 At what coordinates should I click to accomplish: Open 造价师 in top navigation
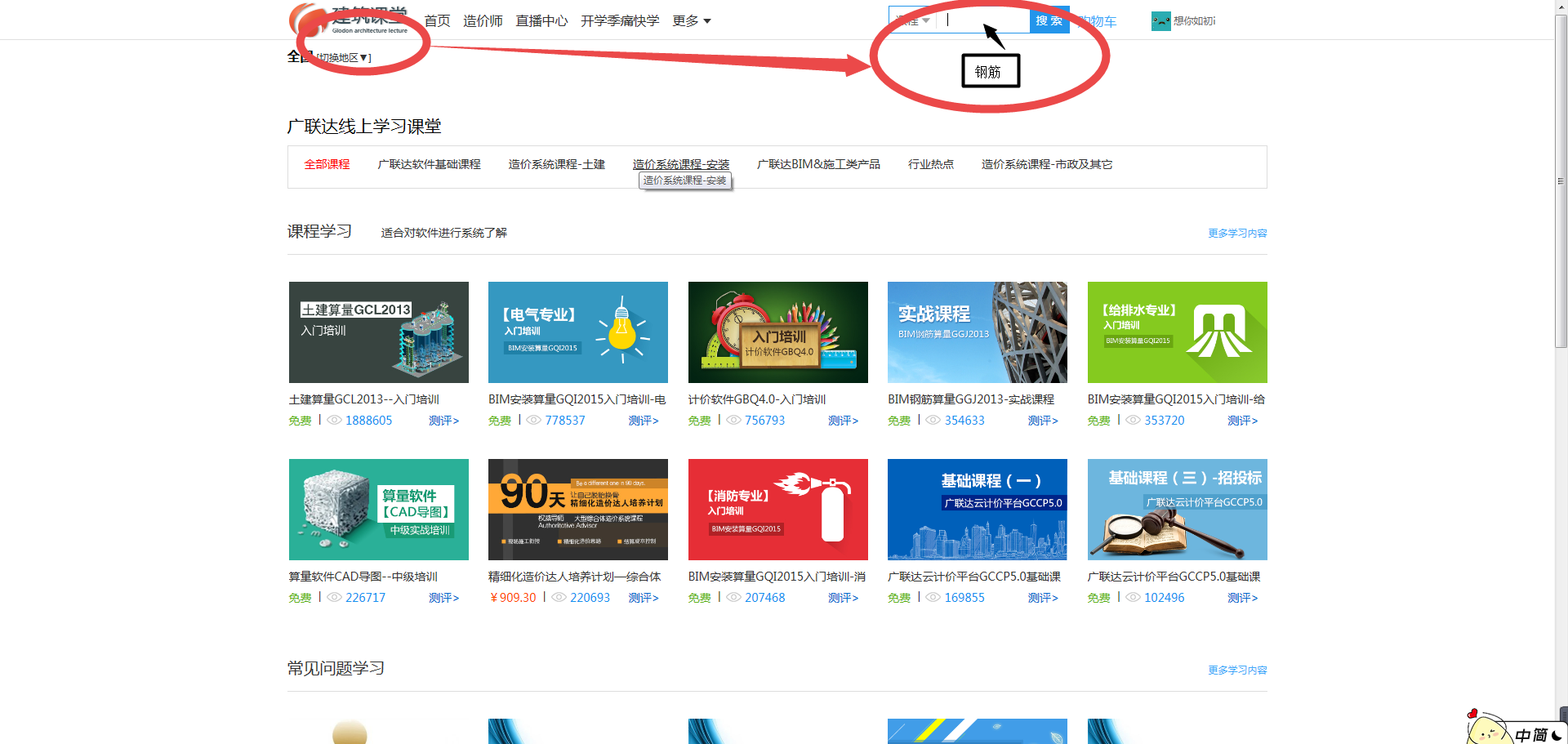tap(483, 20)
